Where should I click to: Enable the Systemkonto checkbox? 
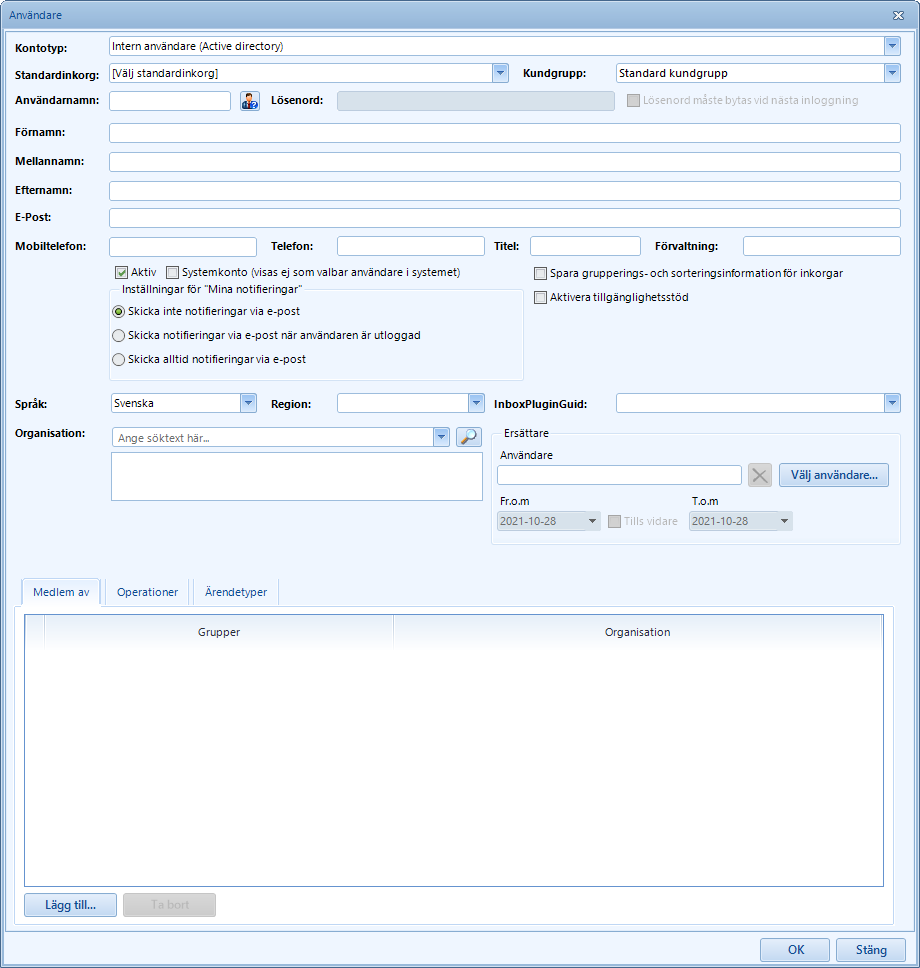tap(172, 272)
